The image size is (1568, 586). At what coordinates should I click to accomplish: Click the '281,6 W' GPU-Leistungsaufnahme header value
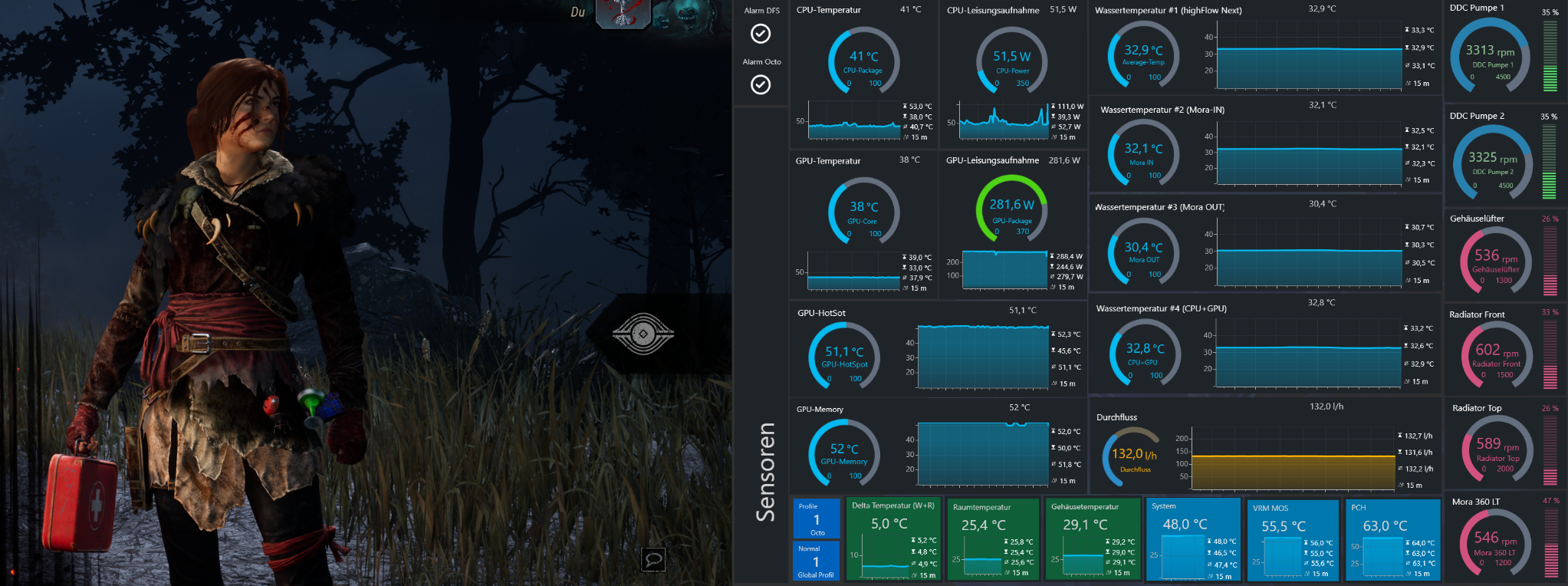click(x=1064, y=160)
